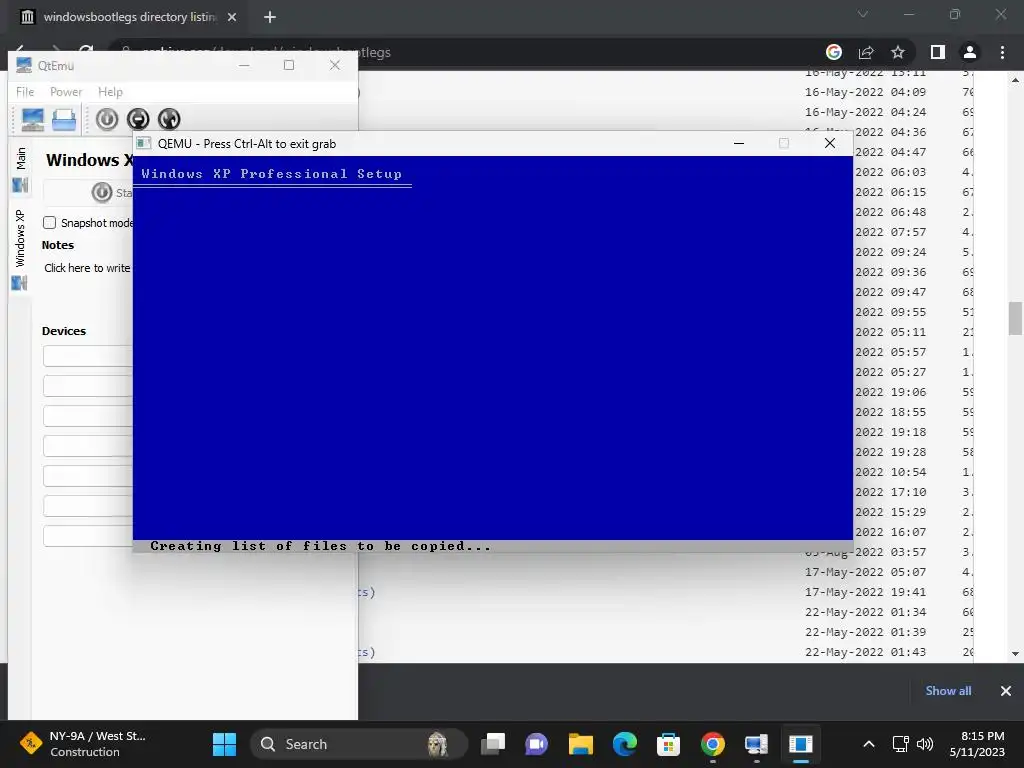
Task: Toggle the Chrome side panel icon
Action: pyautogui.click(x=938, y=52)
